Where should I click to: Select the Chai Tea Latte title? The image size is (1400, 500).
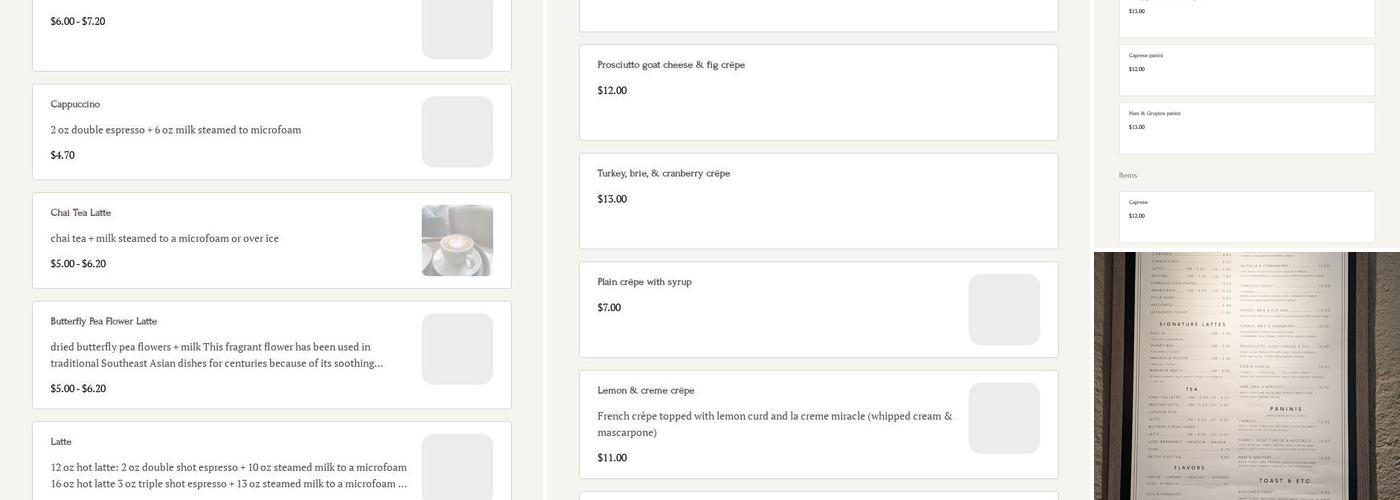81,213
